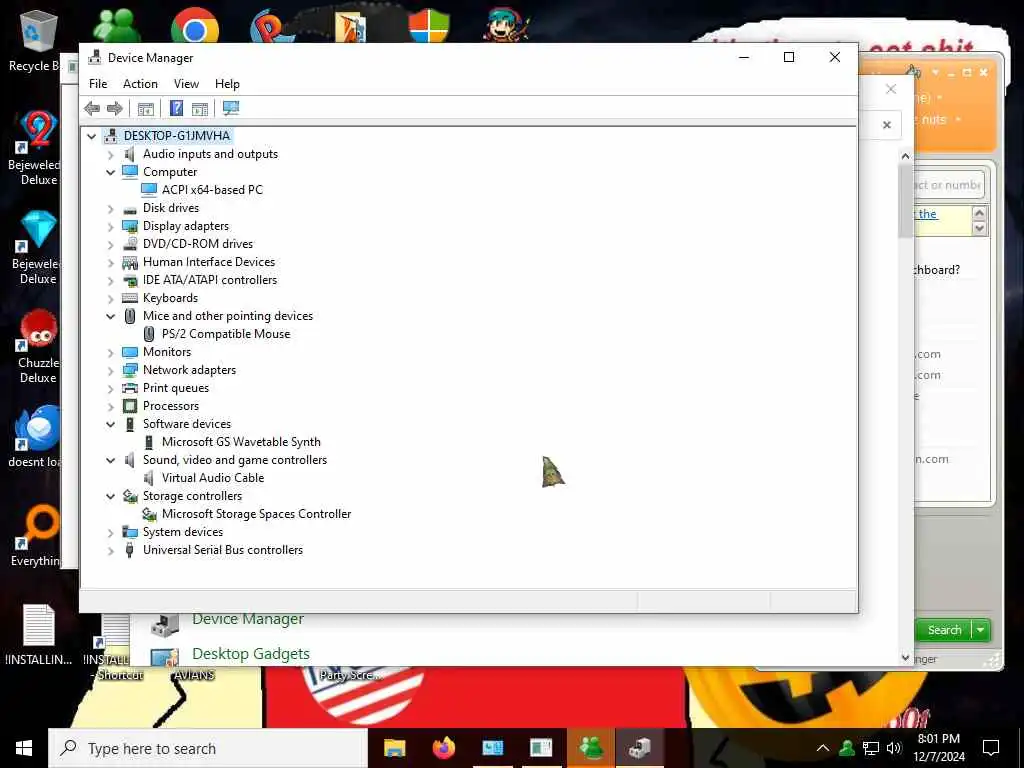This screenshot has width=1024, height=768.
Task: Select ACPI x64-based PC
Action: [212, 190]
